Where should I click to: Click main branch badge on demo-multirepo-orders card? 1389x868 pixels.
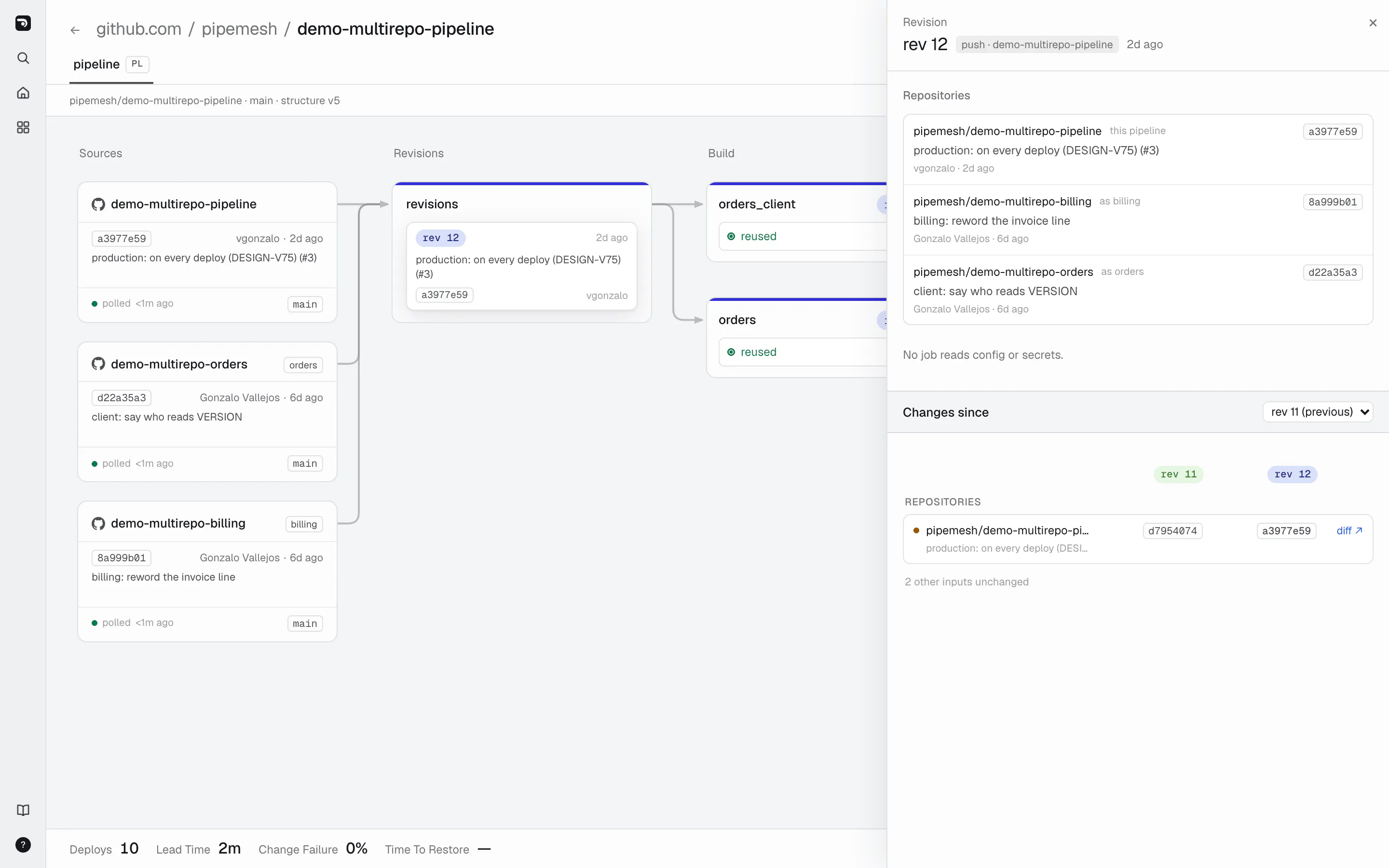305,464
